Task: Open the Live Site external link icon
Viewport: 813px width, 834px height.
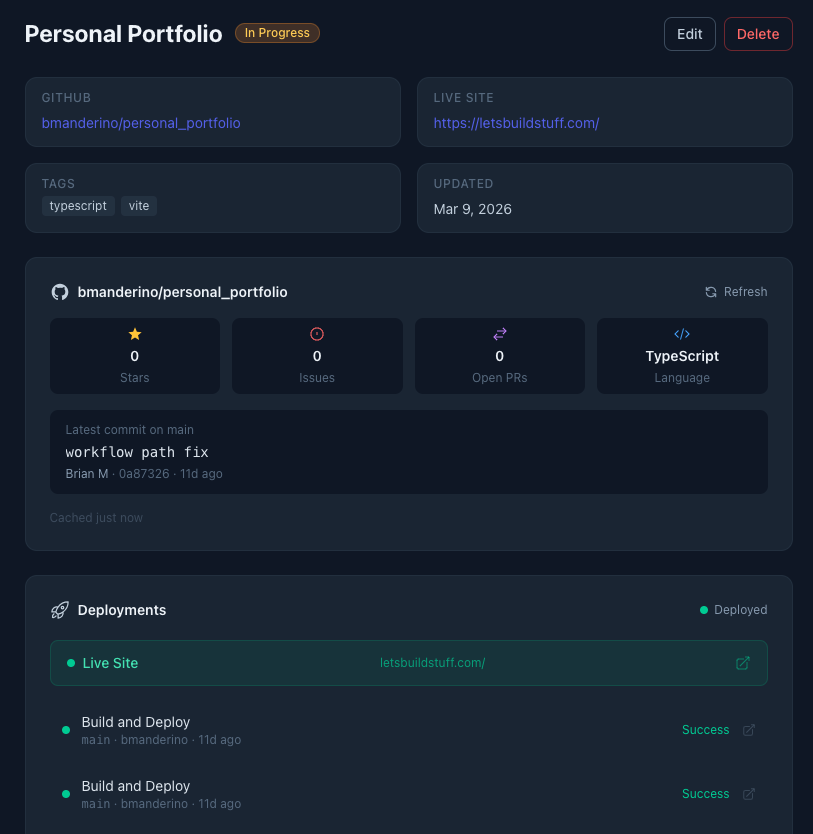Action: click(x=742, y=662)
